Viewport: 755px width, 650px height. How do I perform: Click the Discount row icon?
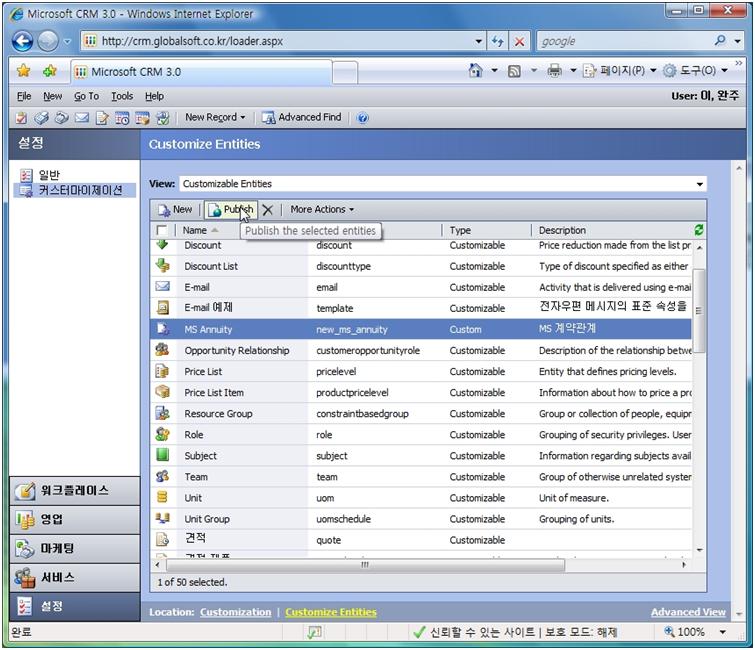(162, 244)
